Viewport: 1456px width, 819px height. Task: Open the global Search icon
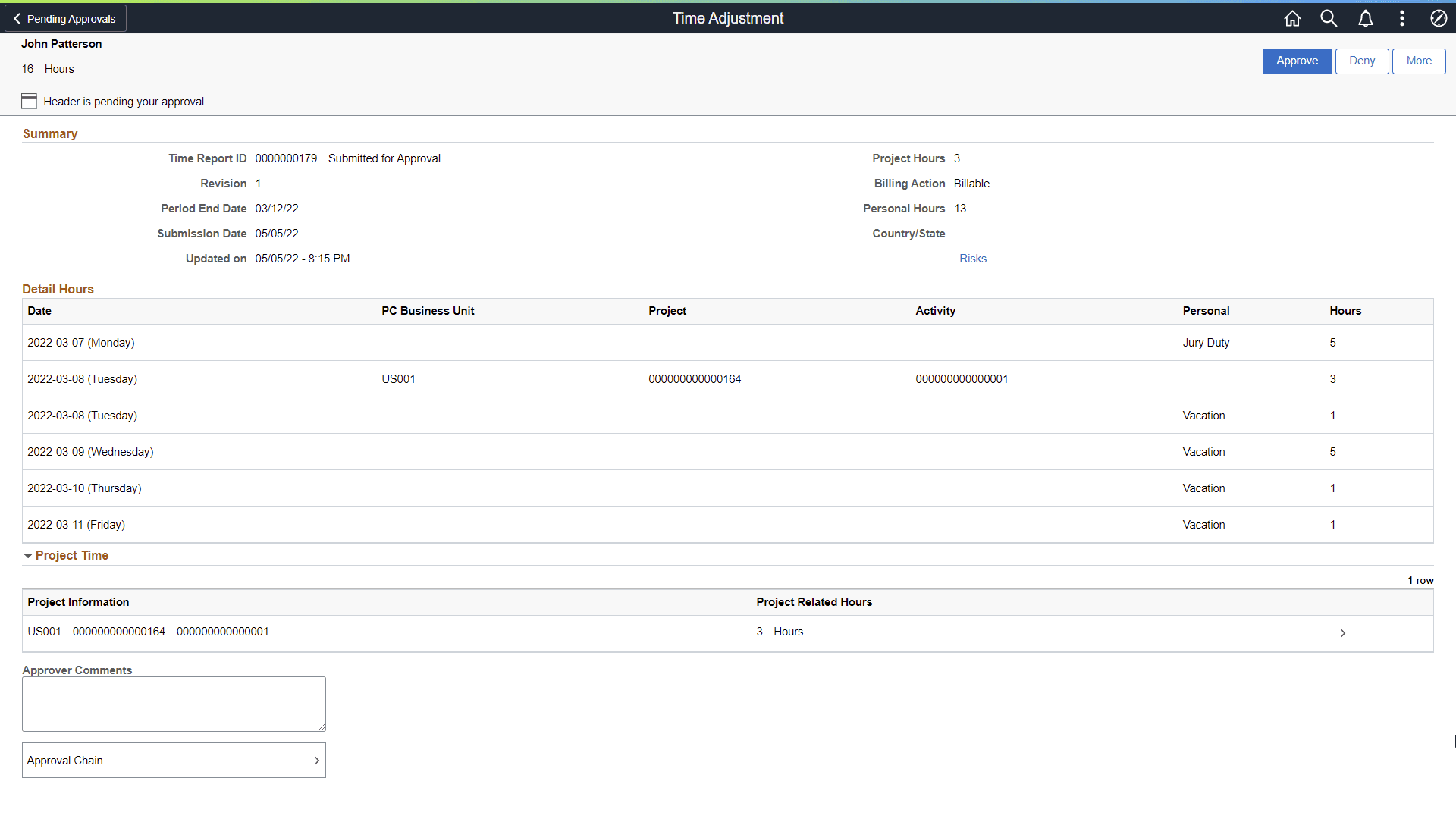tap(1329, 18)
